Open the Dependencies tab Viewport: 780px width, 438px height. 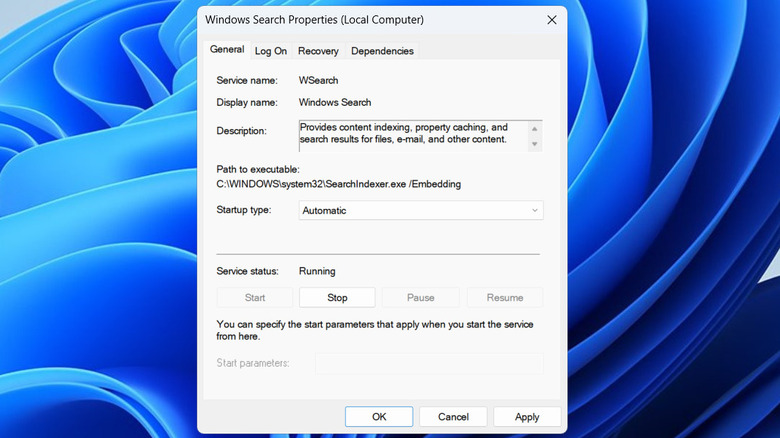382,51
